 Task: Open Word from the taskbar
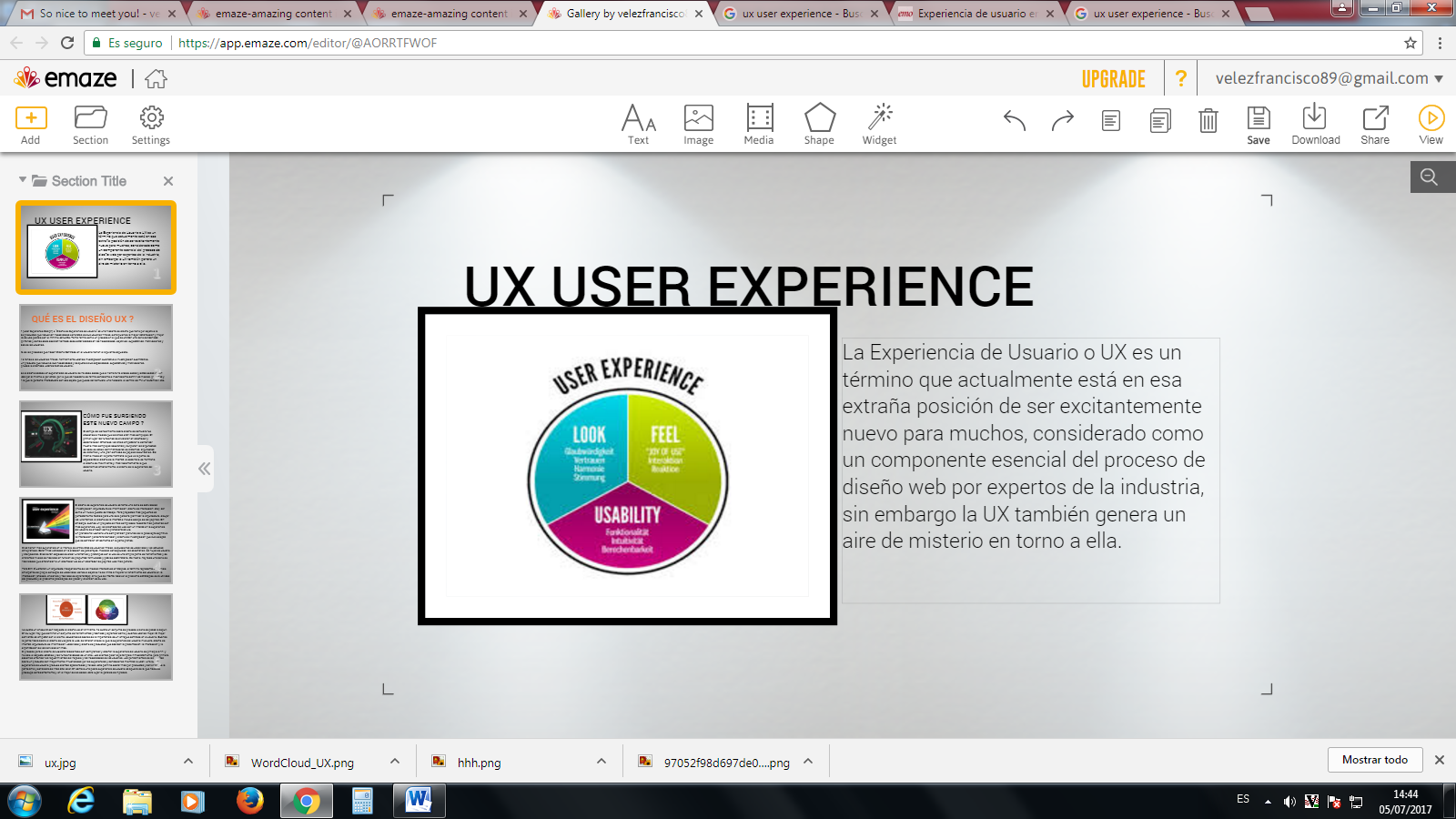tap(419, 801)
